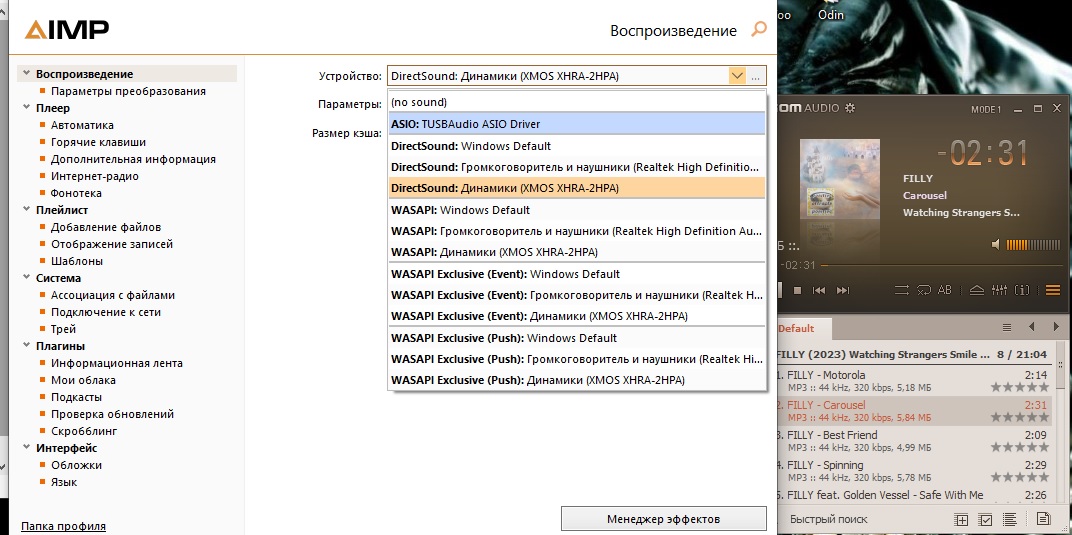Collapse the Плеер tree section
This screenshot has width=1072, height=535.
coord(27,107)
